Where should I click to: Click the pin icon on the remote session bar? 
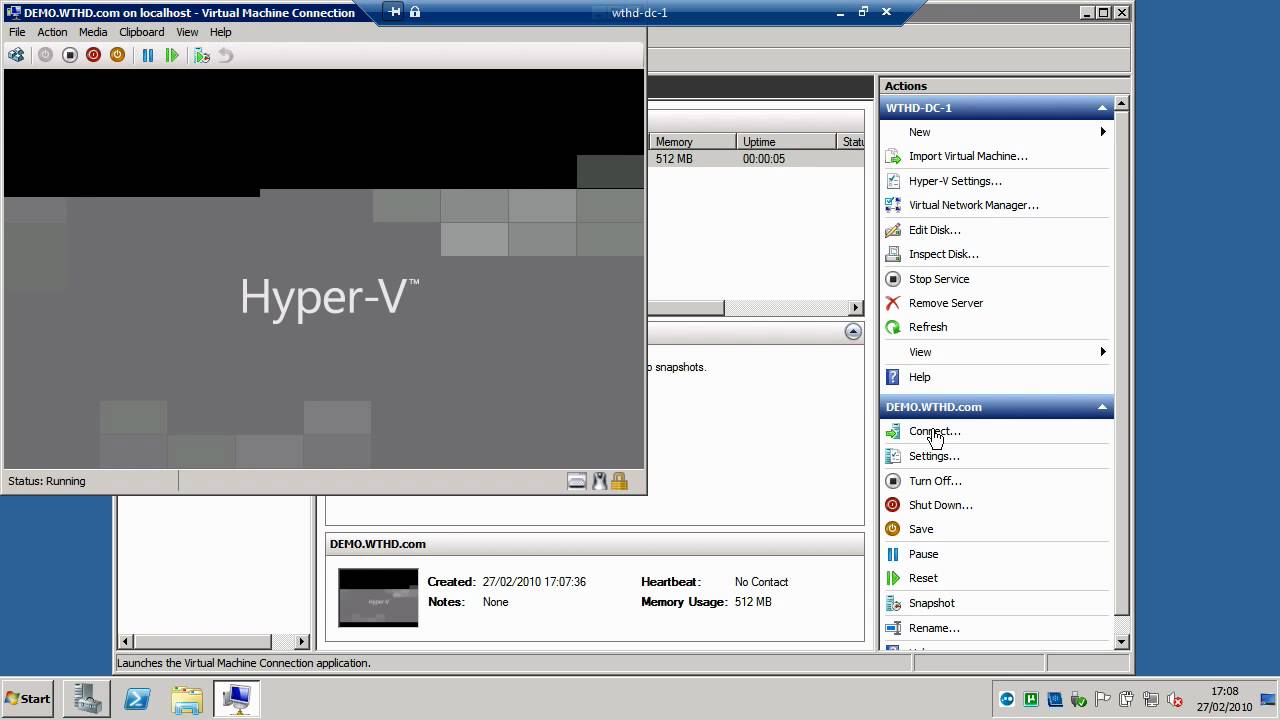pyautogui.click(x=395, y=12)
